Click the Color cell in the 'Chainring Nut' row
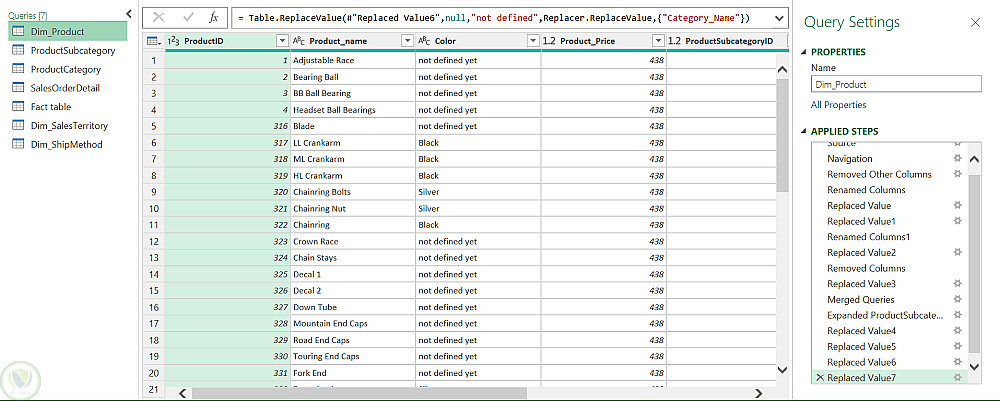 pos(478,208)
